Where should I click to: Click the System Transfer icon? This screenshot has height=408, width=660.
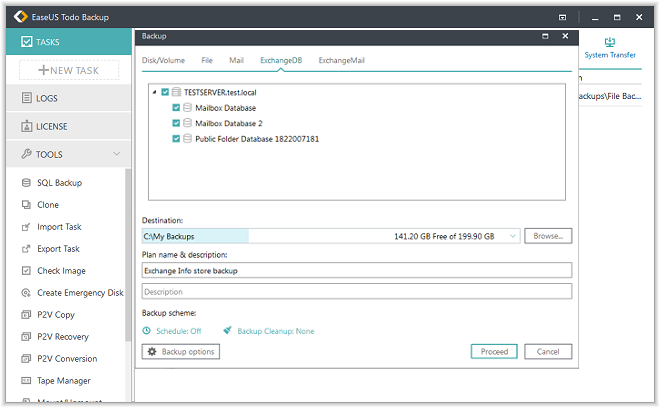(609, 43)
